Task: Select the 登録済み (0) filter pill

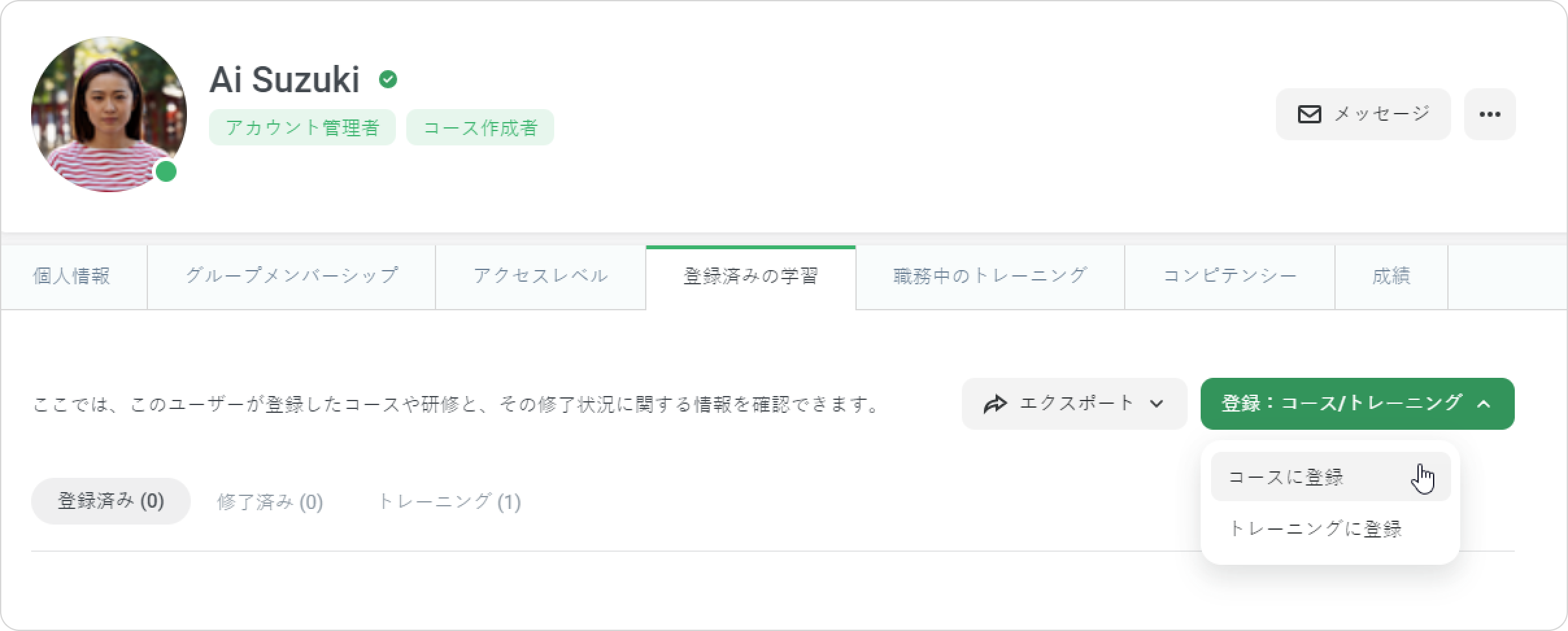Action: point(111,501)
